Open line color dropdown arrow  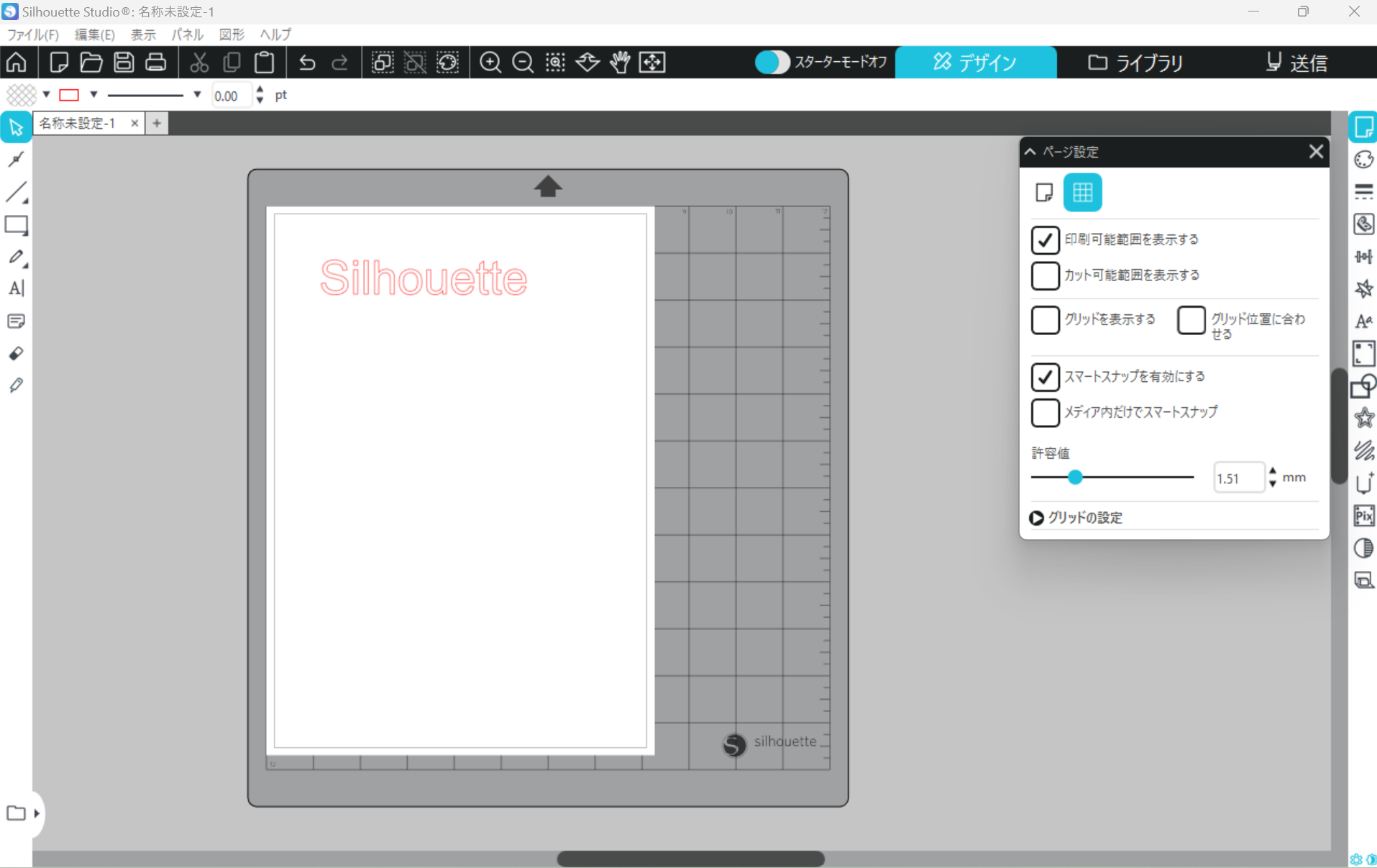[93, 95]
